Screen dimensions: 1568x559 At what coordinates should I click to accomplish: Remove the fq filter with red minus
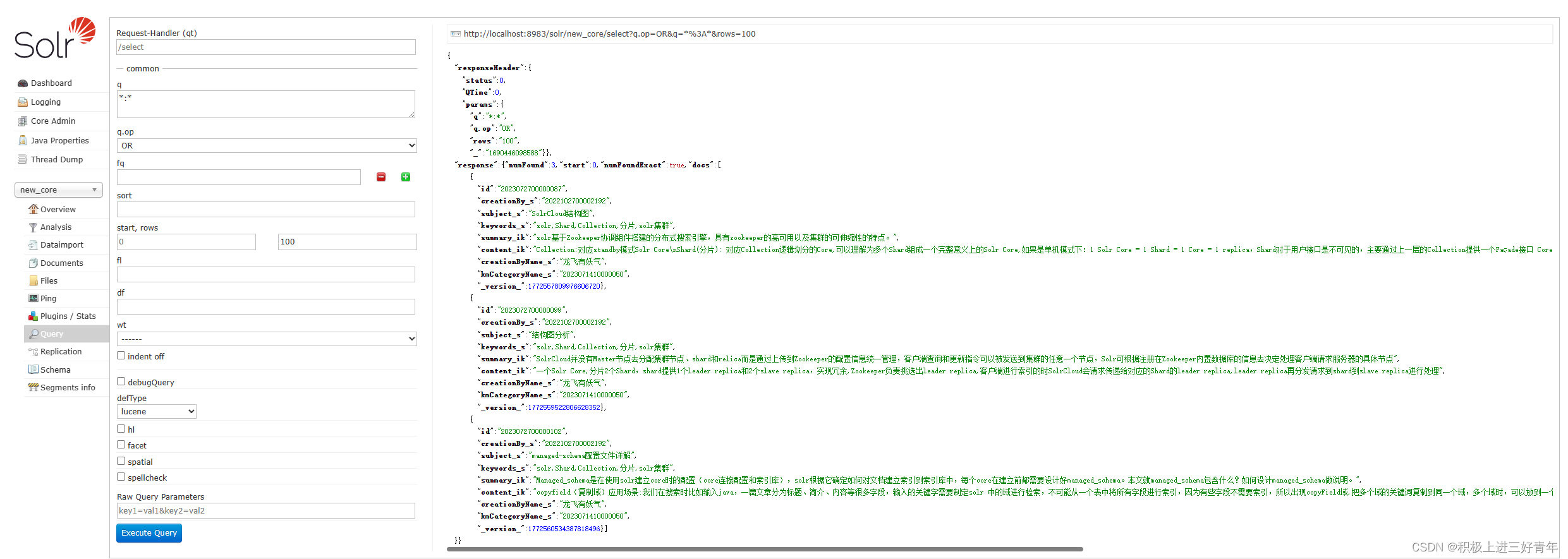[381, 177]
